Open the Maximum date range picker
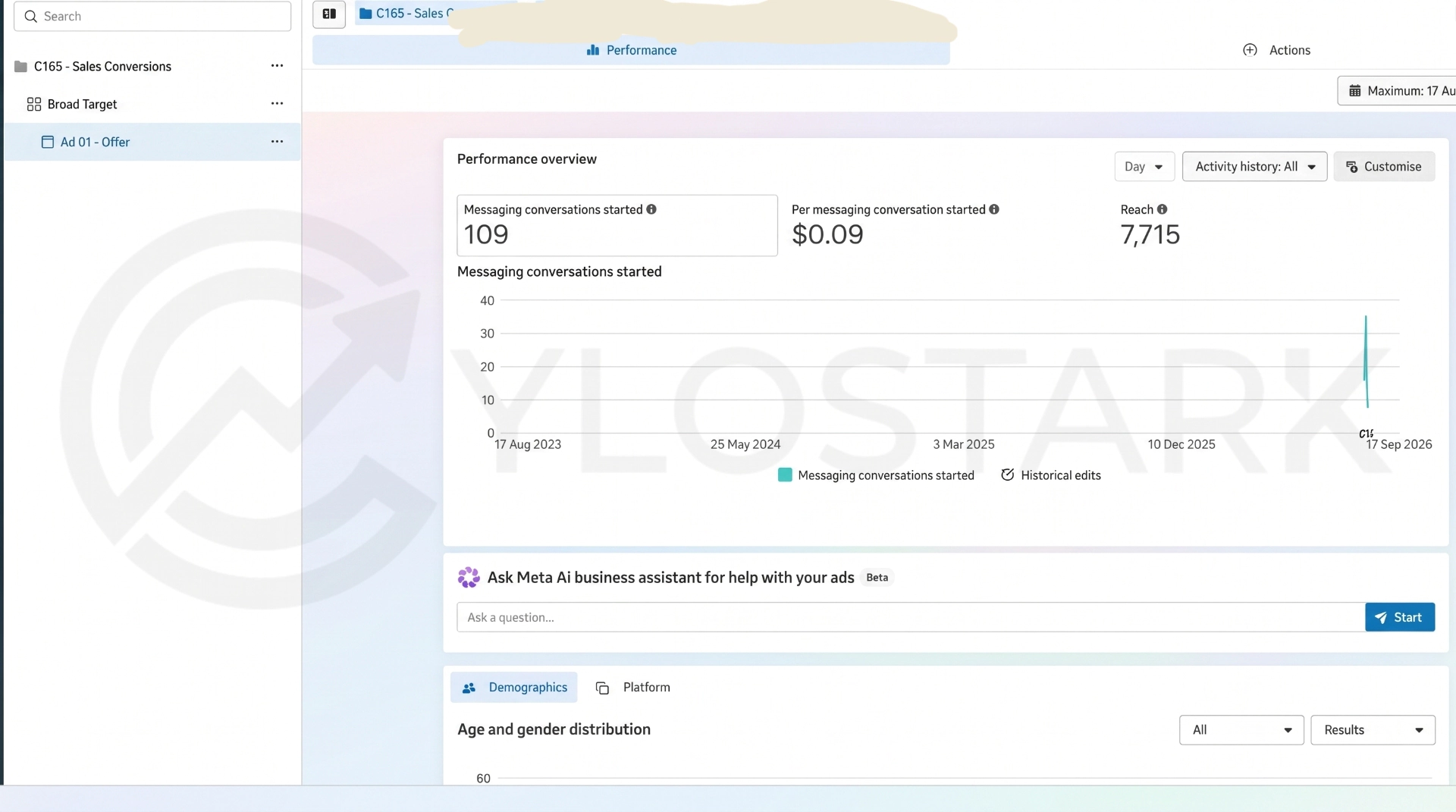1456x812 pixels. pos(1397,91)
